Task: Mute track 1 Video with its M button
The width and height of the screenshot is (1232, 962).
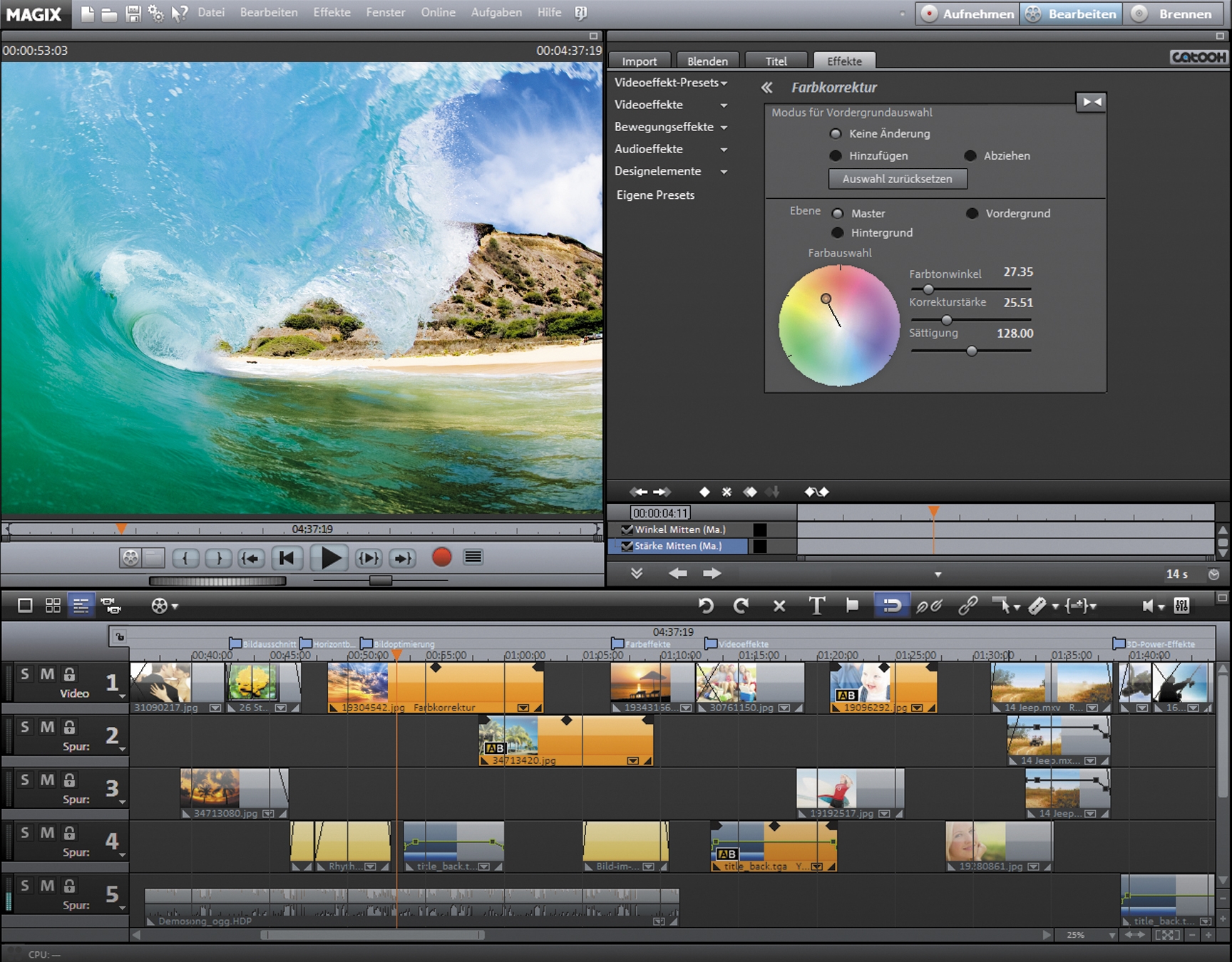Action: [47, 673]
